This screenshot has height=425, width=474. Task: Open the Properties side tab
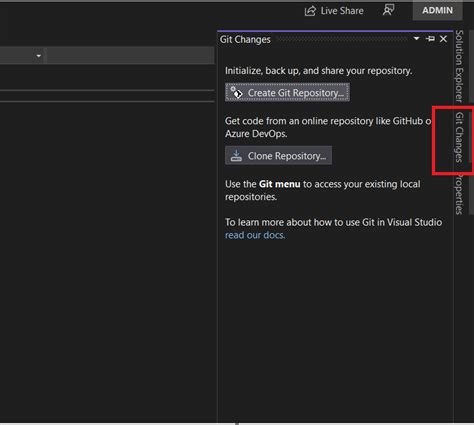[x=460, y=194]
